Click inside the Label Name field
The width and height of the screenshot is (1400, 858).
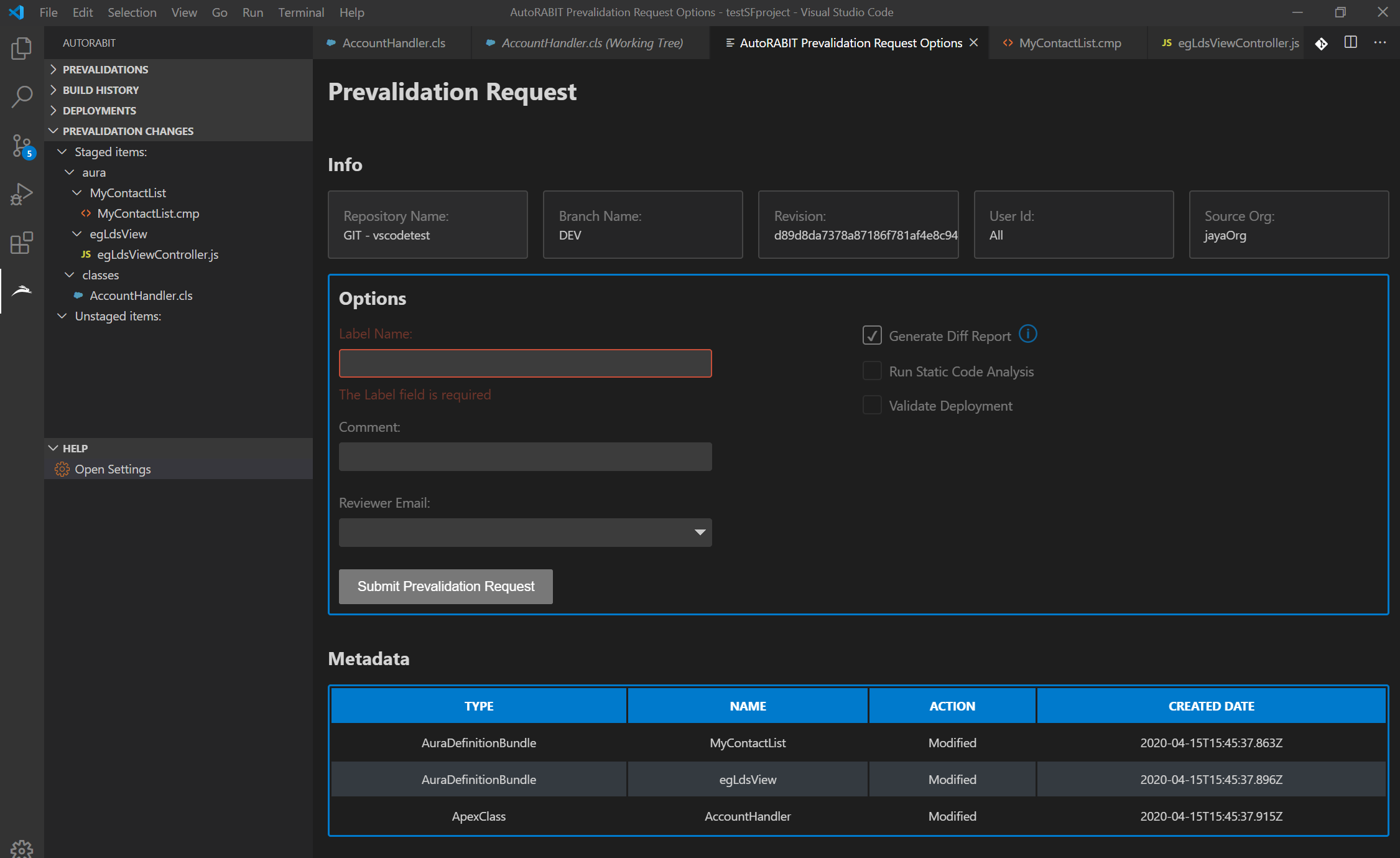tap(525, 363)
